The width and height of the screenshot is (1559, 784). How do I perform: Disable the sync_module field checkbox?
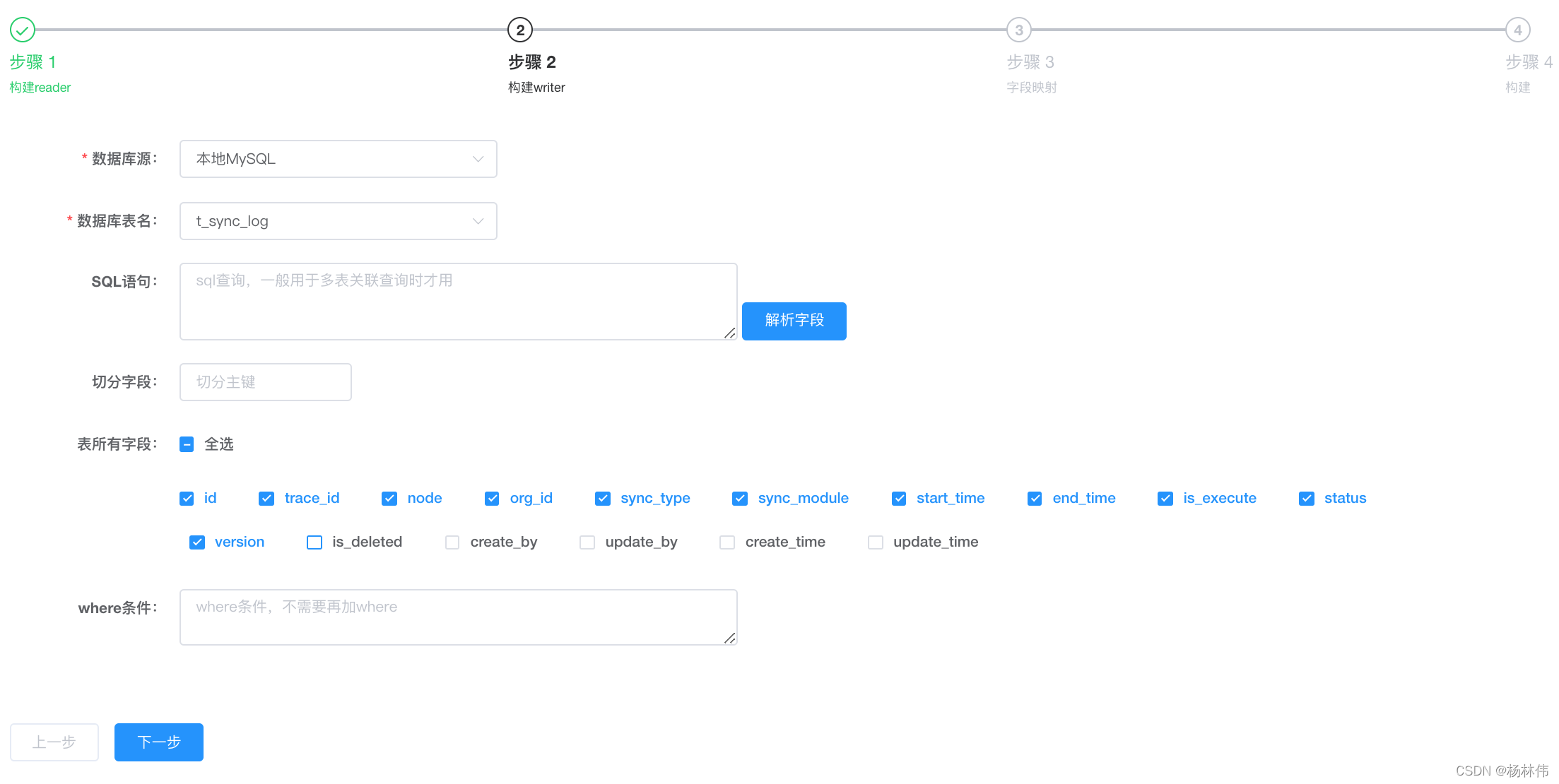(739, 498)
